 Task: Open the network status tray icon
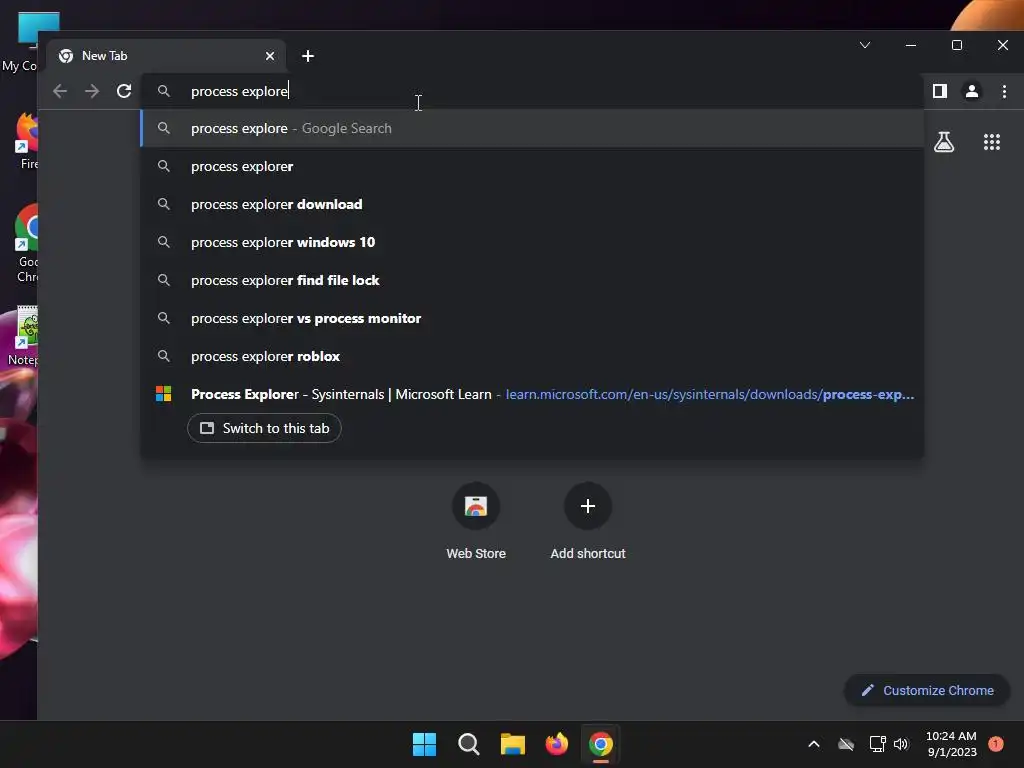[x=877, y=744]
